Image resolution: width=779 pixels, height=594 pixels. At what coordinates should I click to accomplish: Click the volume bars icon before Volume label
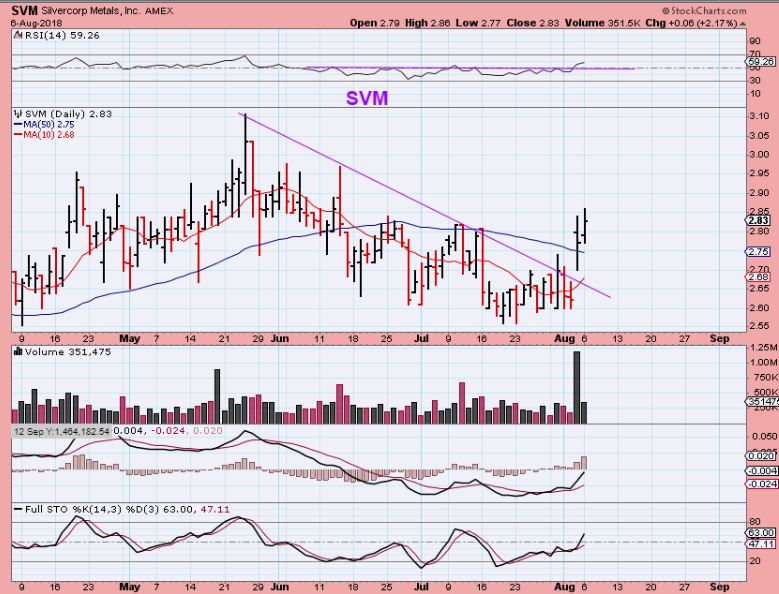18,352
